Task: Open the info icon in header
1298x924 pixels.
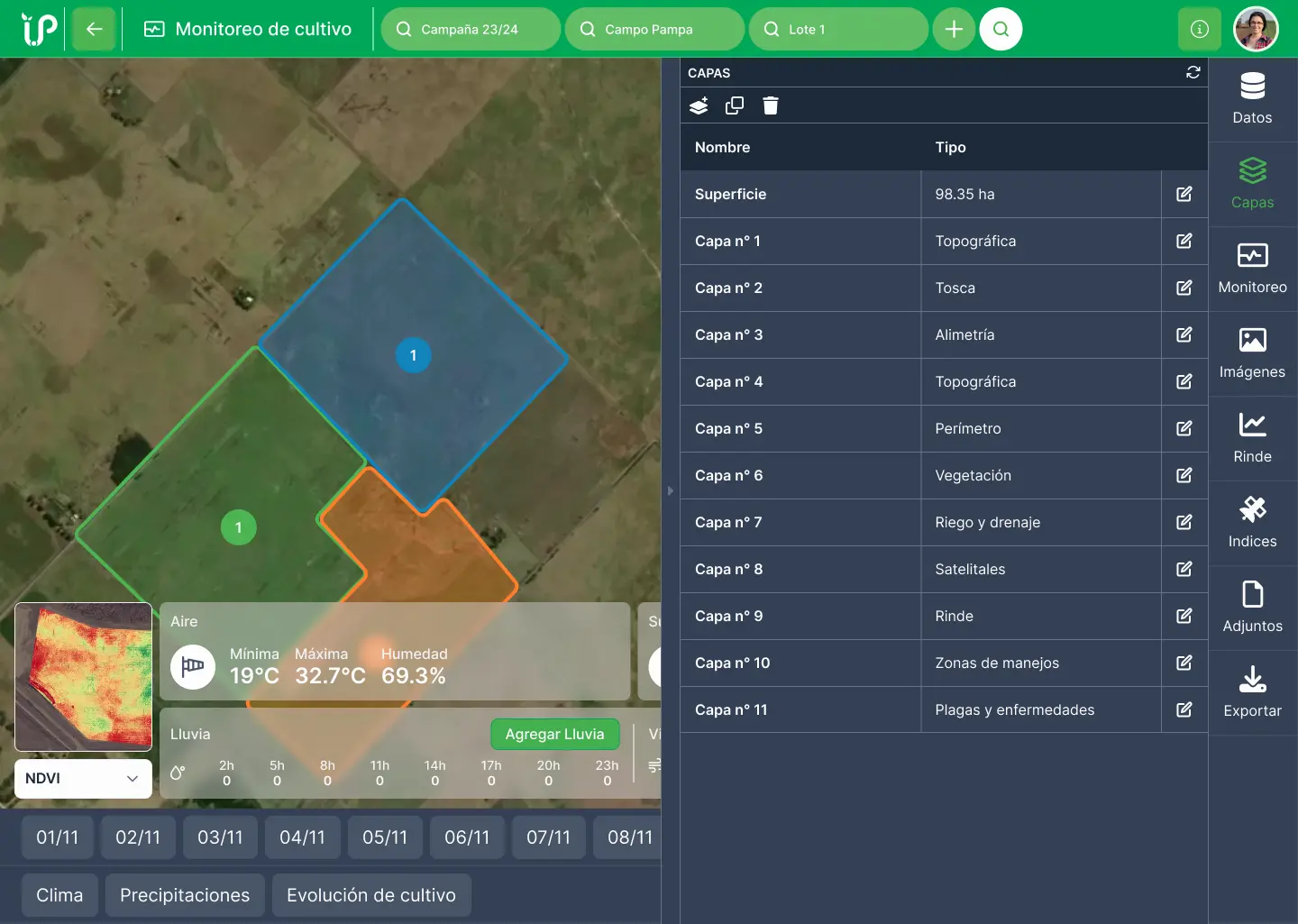Action: click(1200, 29)
